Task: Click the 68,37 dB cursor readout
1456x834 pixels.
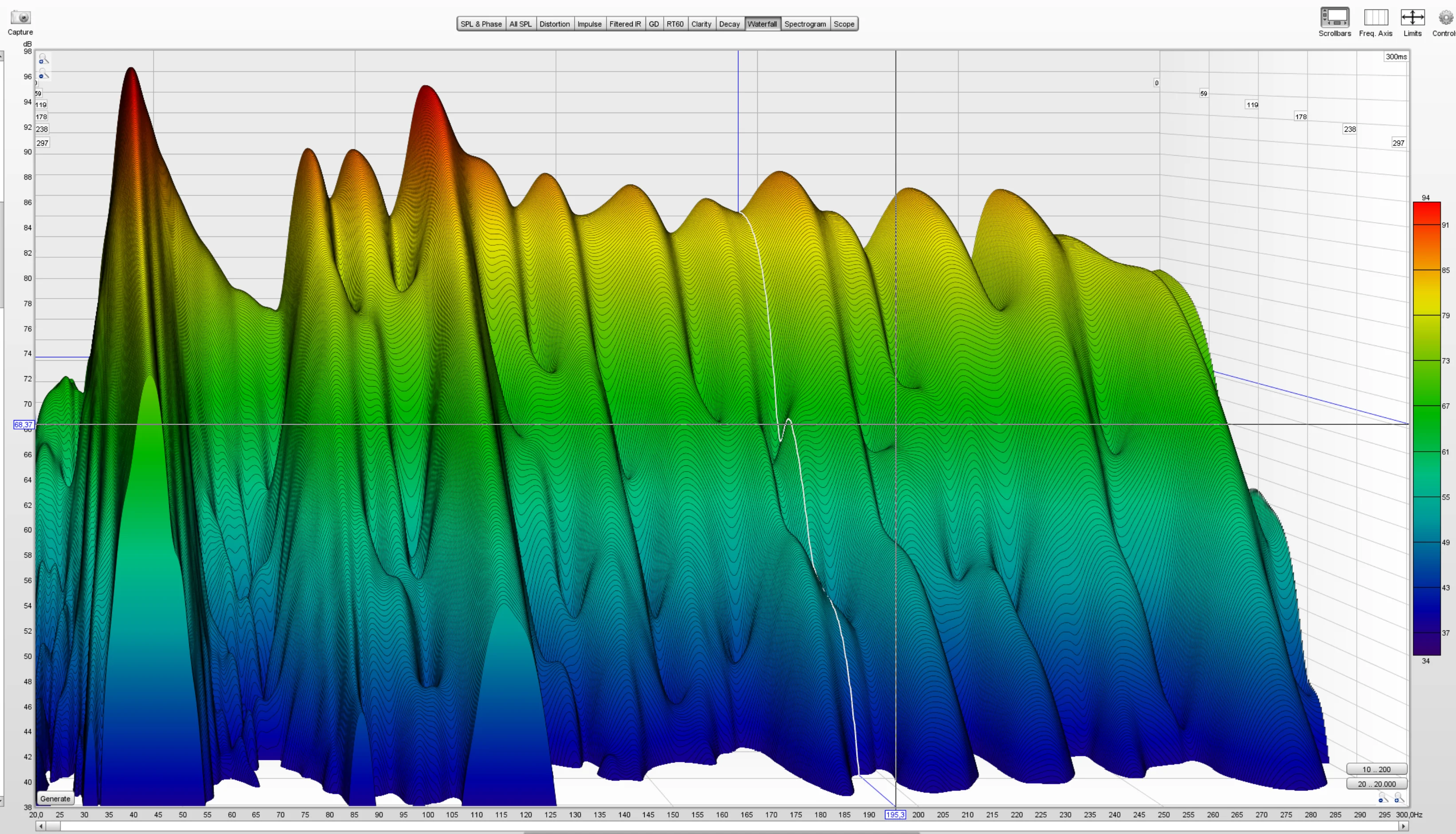Action: 23,425
